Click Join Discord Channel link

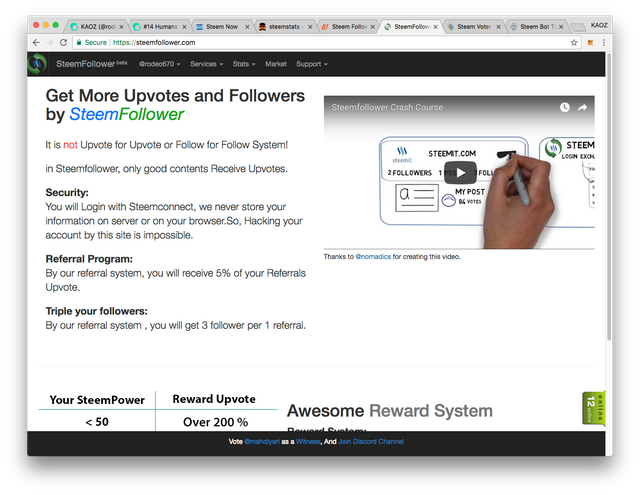point(371,442)
